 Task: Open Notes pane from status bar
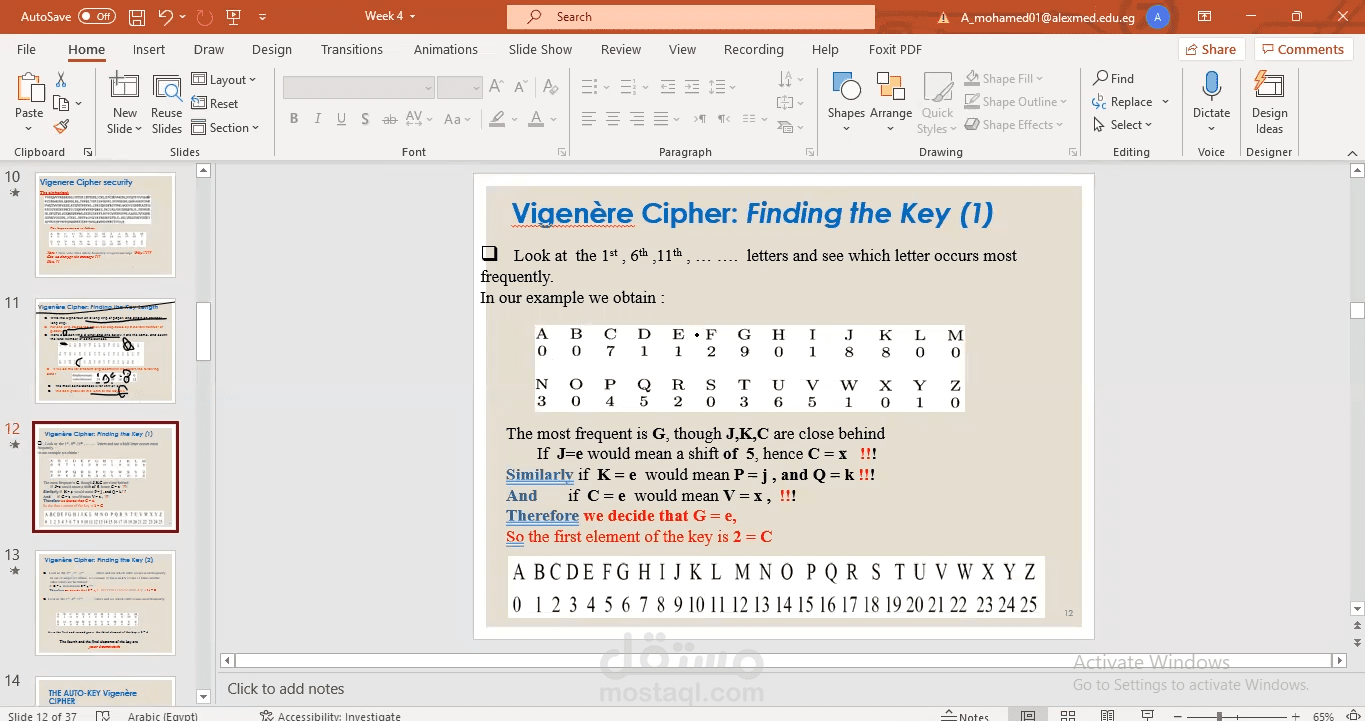[965, 716]
